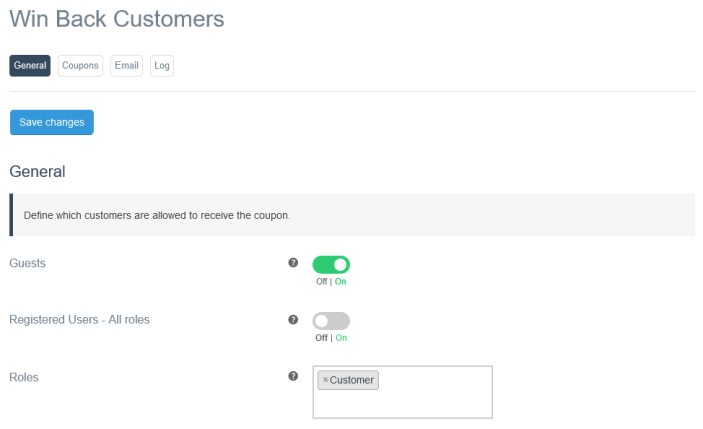The width and height of the screenshot is (703, 429).
Task: Enable the Registered Users all roles toggle
Action: coord(331,321)
